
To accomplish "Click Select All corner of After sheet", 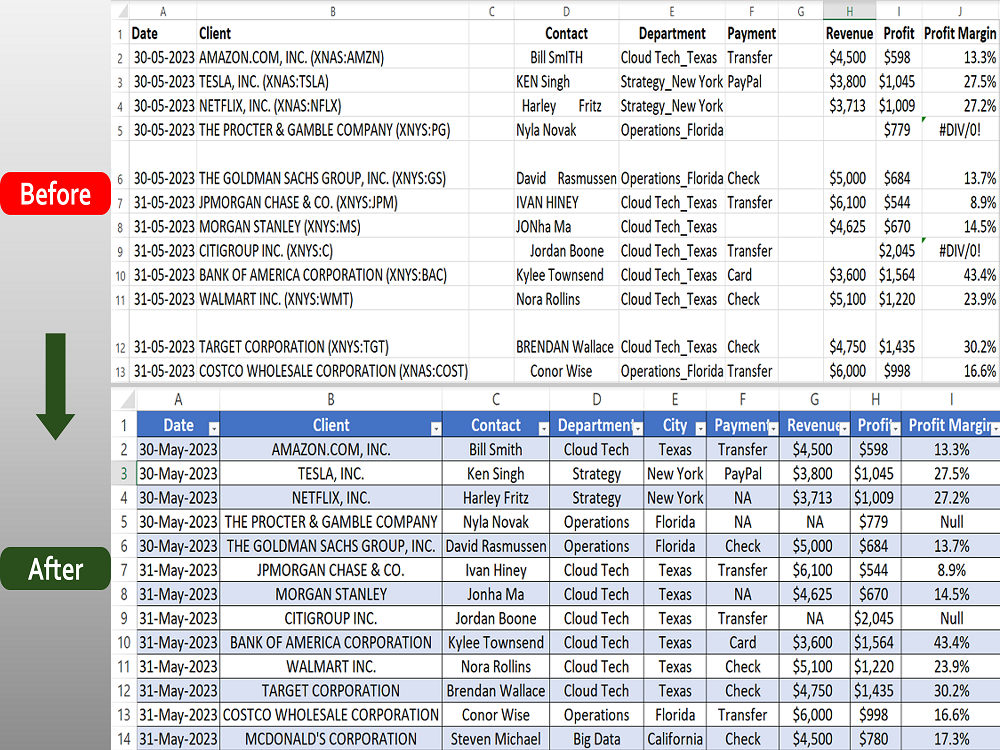I will 126,400.
